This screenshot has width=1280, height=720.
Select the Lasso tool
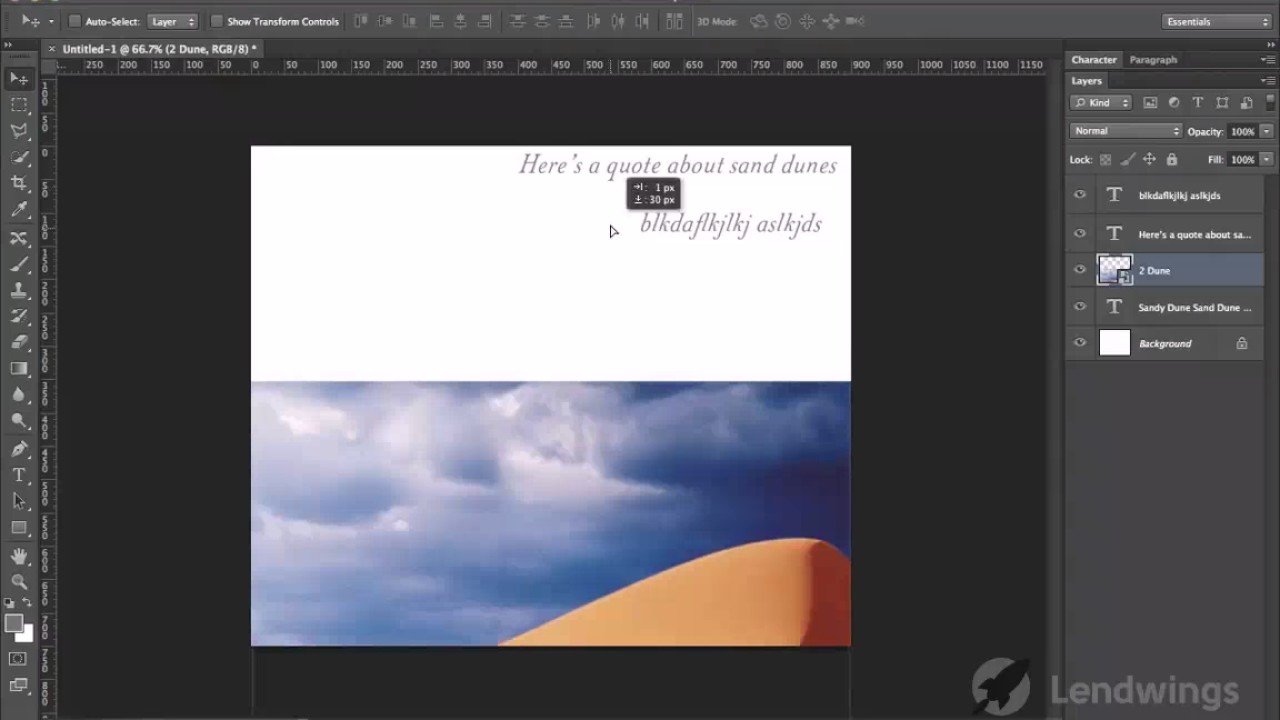point(19,131)
